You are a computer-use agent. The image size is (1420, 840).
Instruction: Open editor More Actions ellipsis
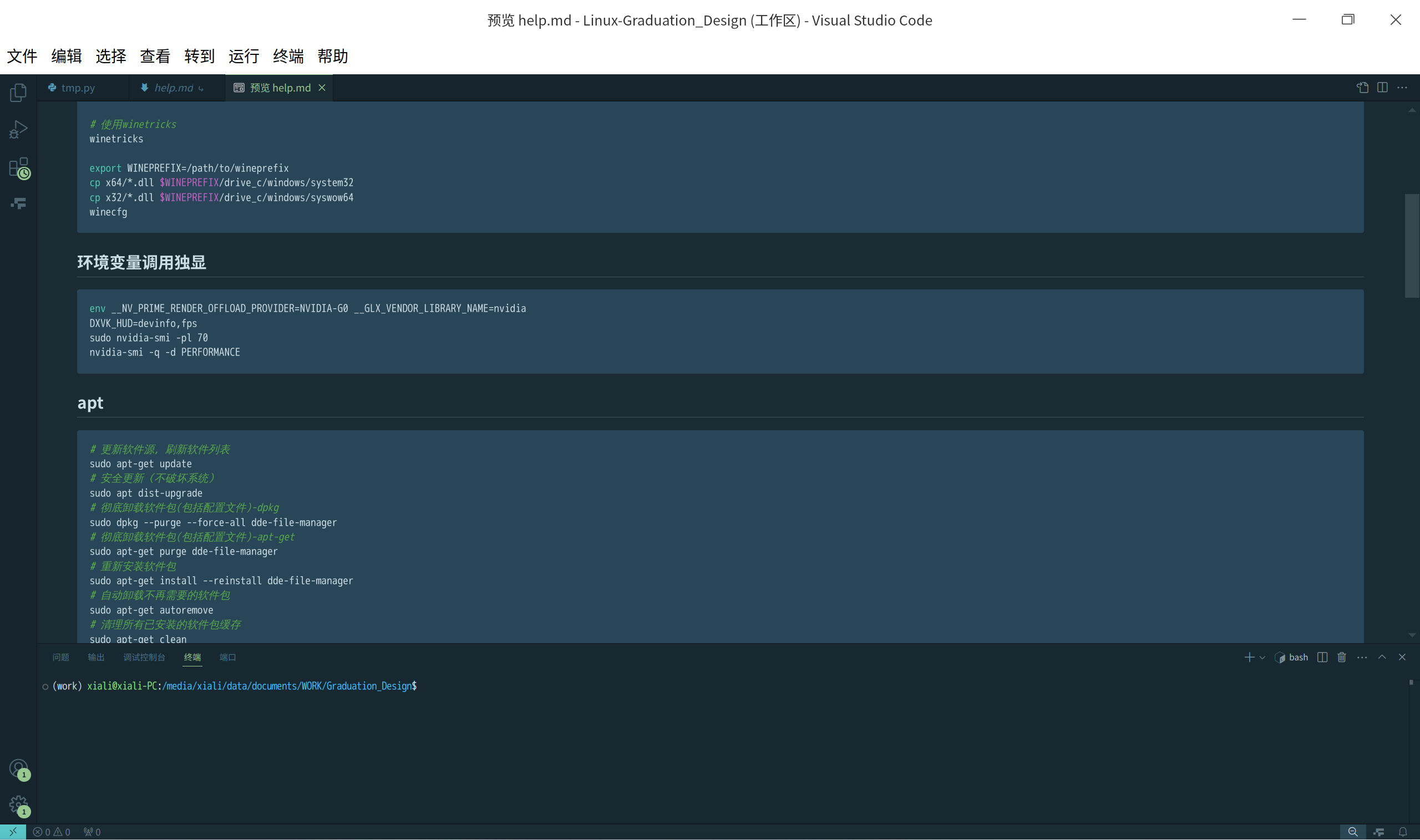coord(1402,88)
